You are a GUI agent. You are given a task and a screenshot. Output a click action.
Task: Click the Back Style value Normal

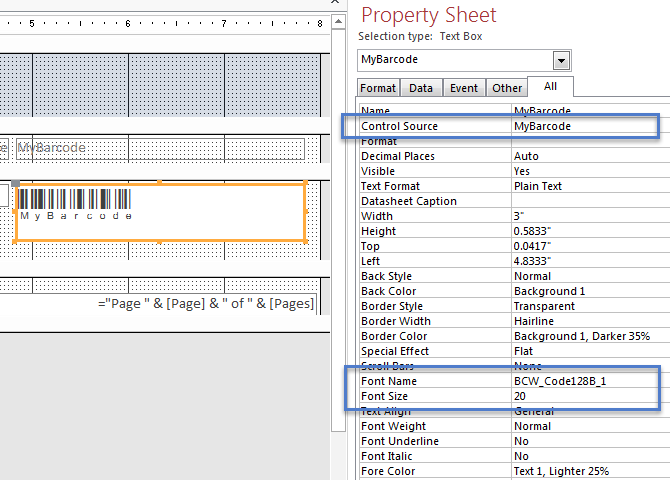pos(532,276)
